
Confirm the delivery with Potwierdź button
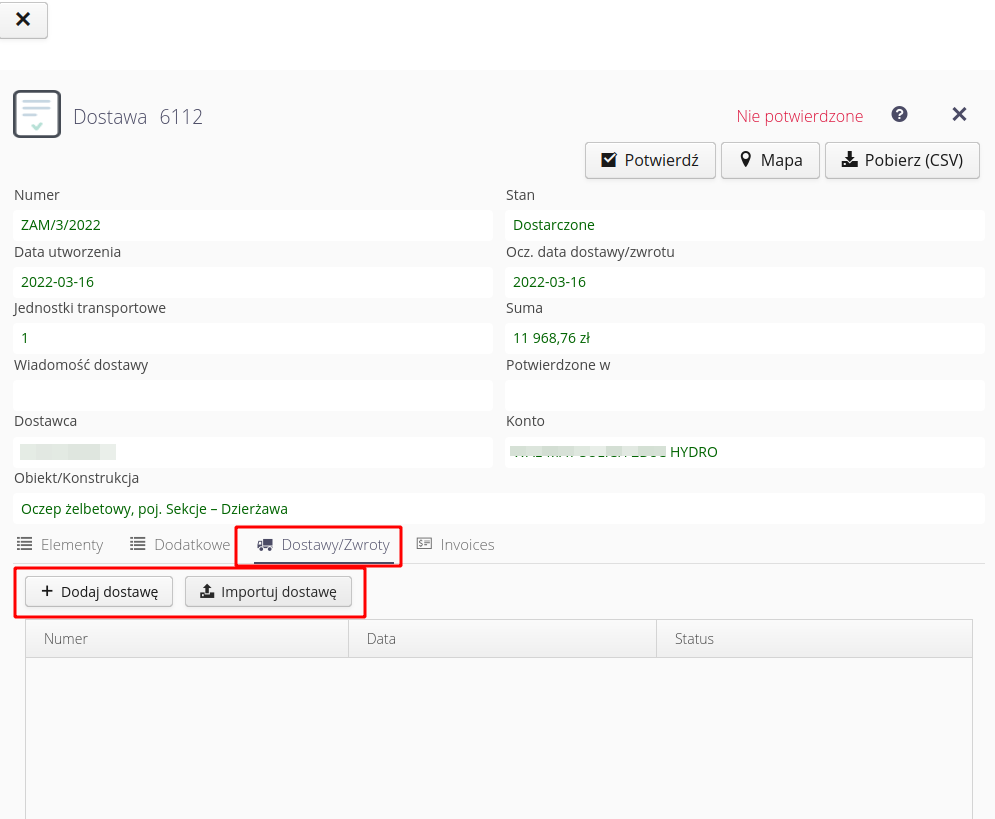pyautogui.click(x=650, y=160)
